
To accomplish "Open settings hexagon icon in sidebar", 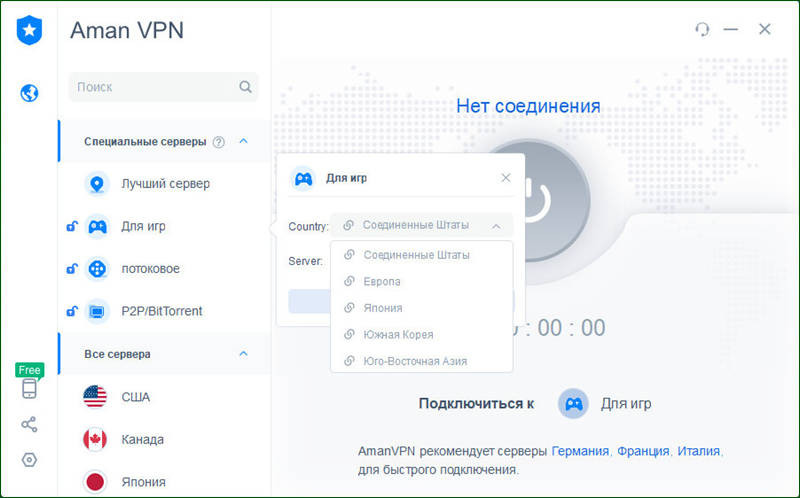I will [x=29, y=460].
